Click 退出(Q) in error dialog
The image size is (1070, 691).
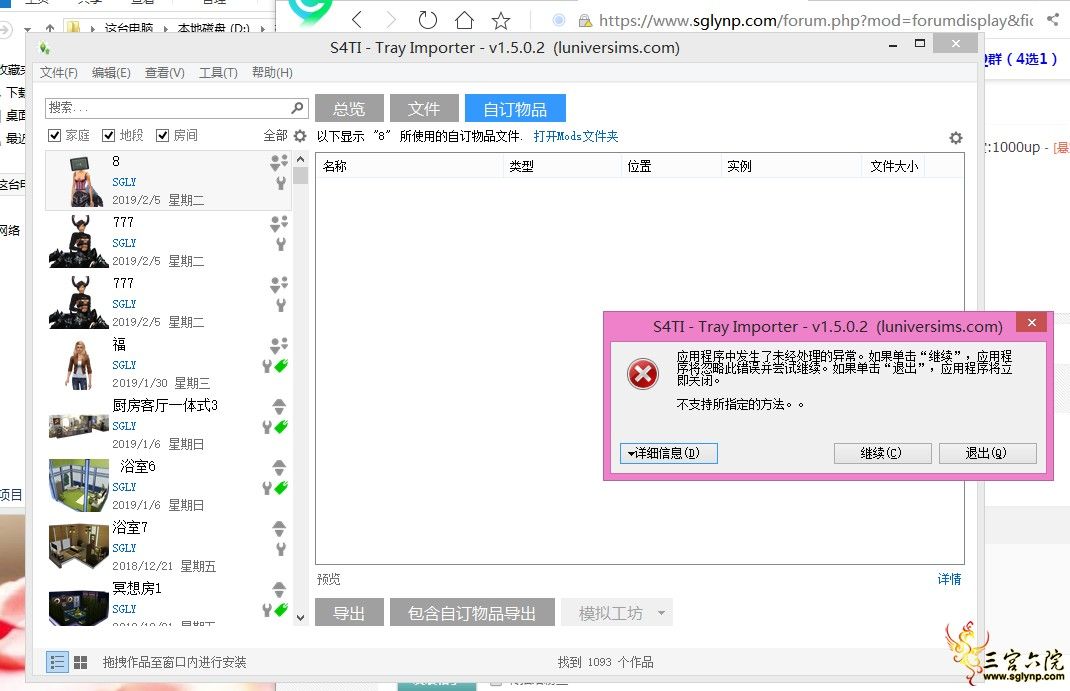987,453
